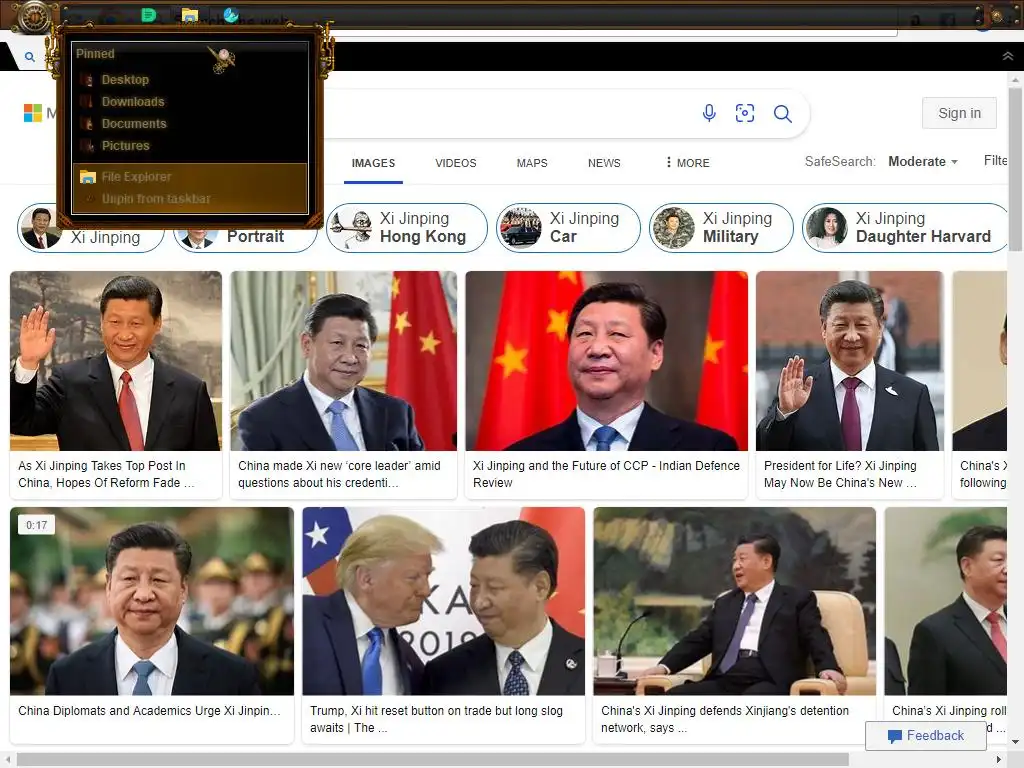1024x768 pixels.
Task: Click 'China made Xi new core leader' caption
Action: [x=339, y=474]
